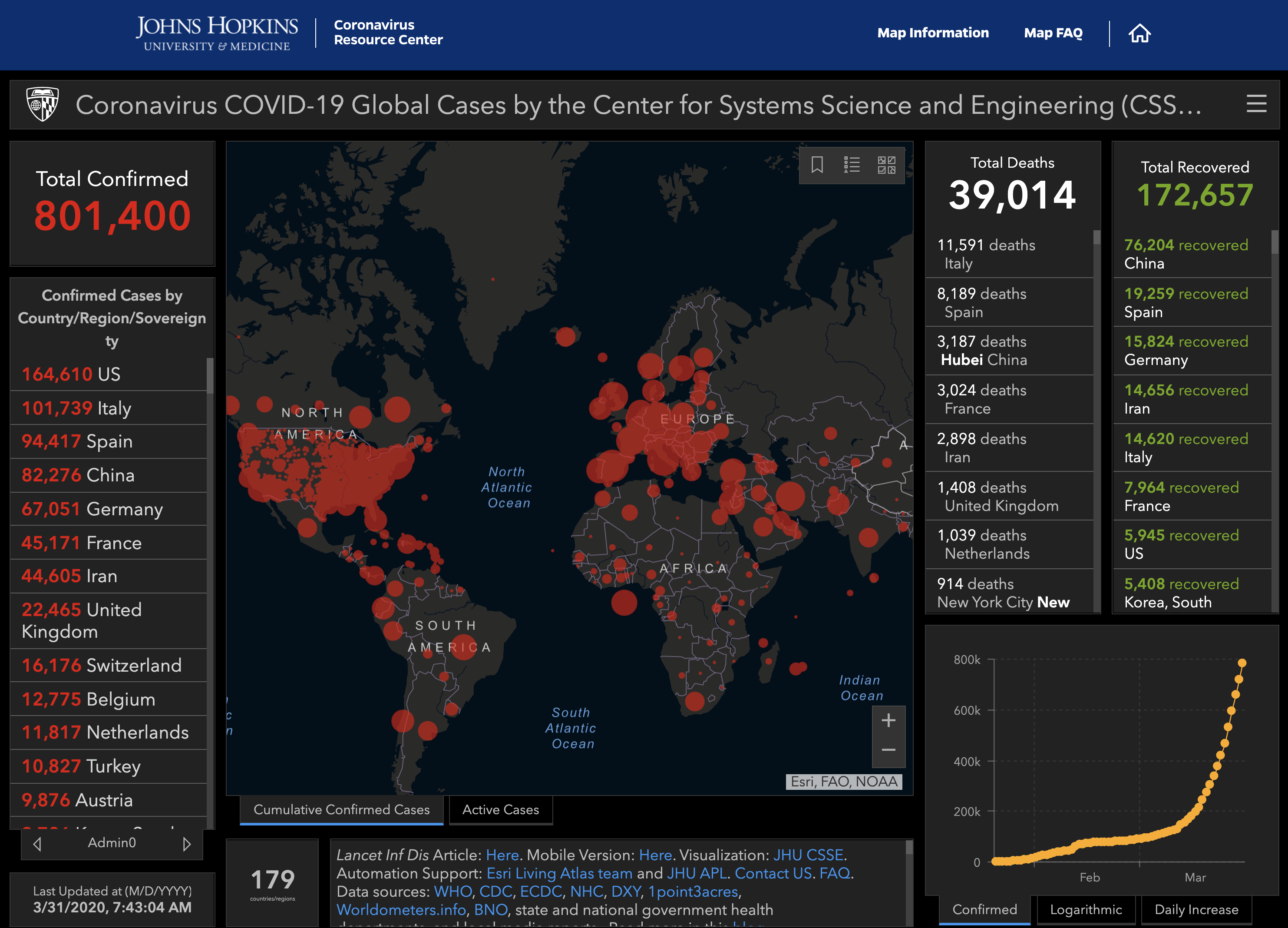Select 164,610 US in confirmed list

(x=108, y=374)
